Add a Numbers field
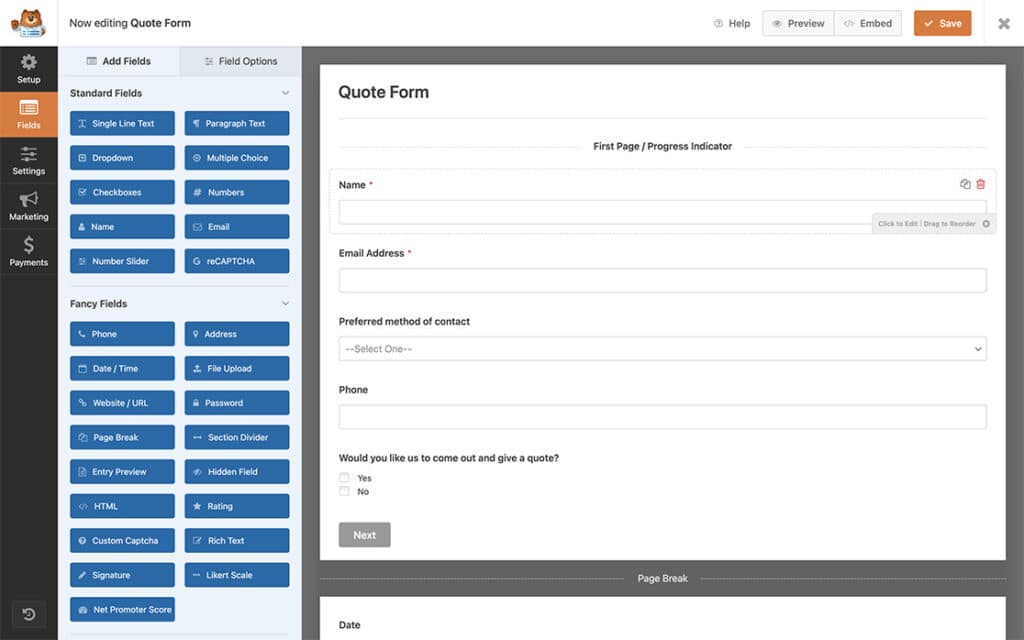This screenshot has width=1024, height=640. click(236, 193)
